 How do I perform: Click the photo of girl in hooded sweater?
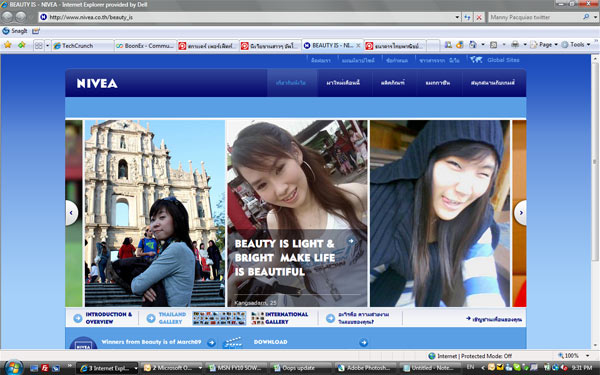tap(440, 213)
